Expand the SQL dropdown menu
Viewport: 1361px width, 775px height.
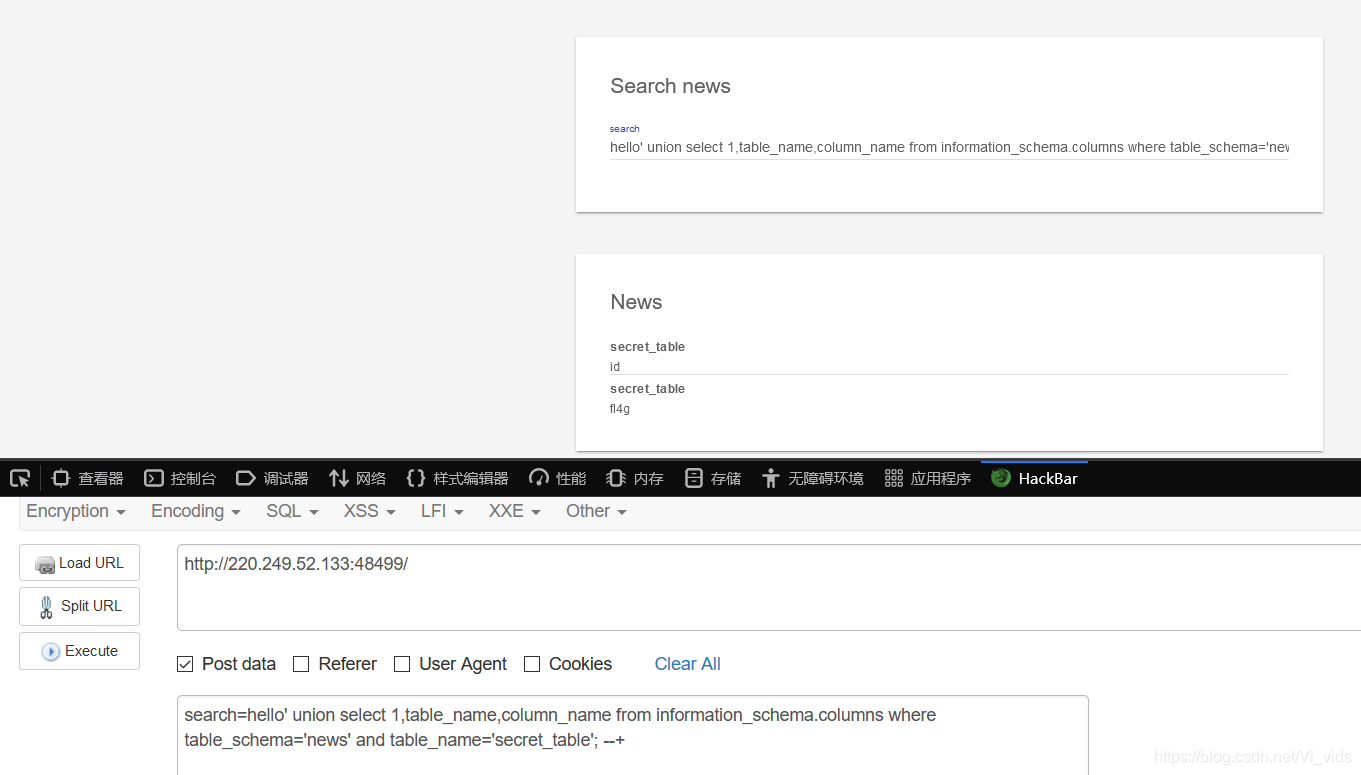tap(292, 511)
